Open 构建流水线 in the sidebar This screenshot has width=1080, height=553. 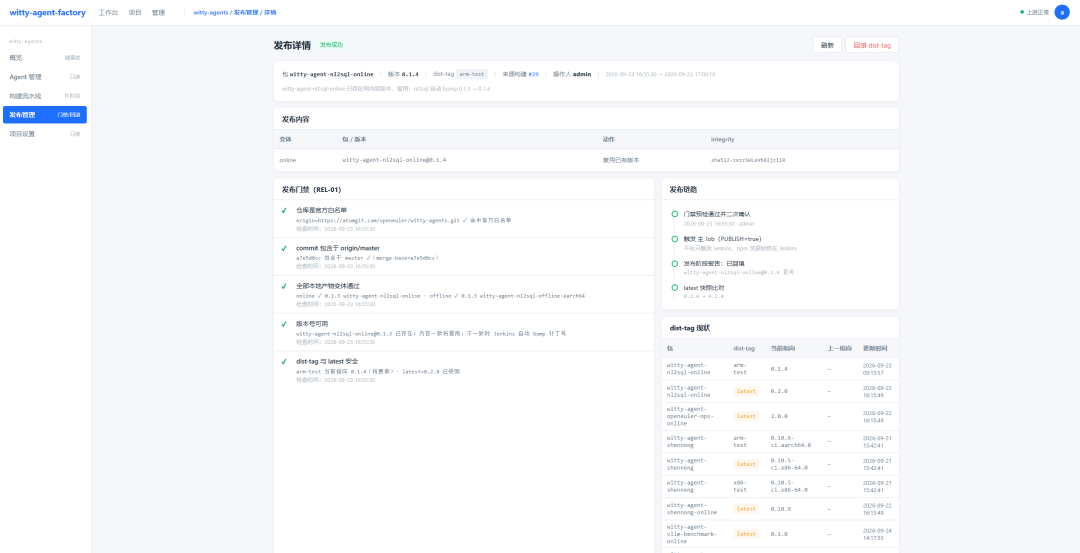click(45, 96)
